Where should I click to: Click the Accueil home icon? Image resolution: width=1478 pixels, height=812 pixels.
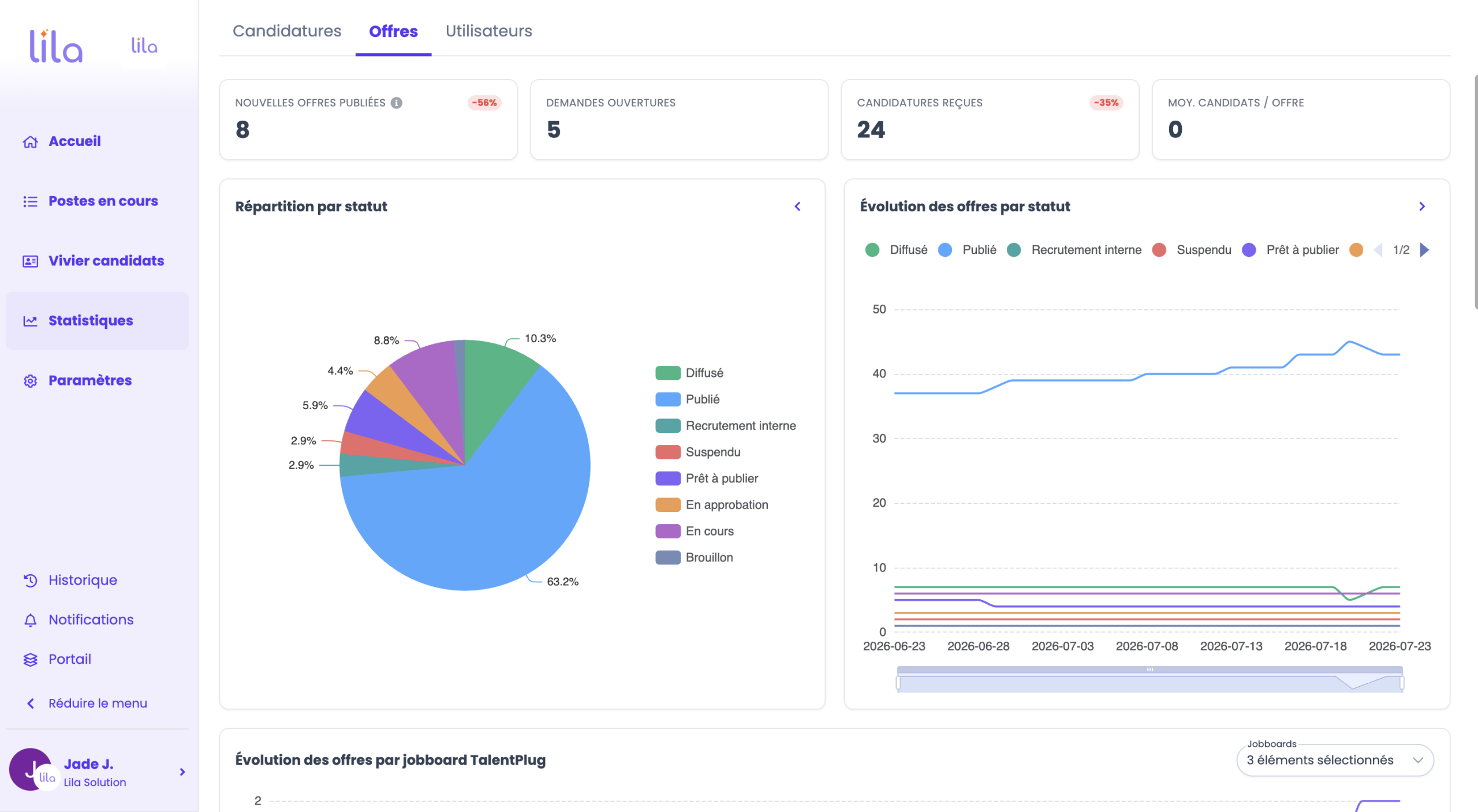coord(30,141)
